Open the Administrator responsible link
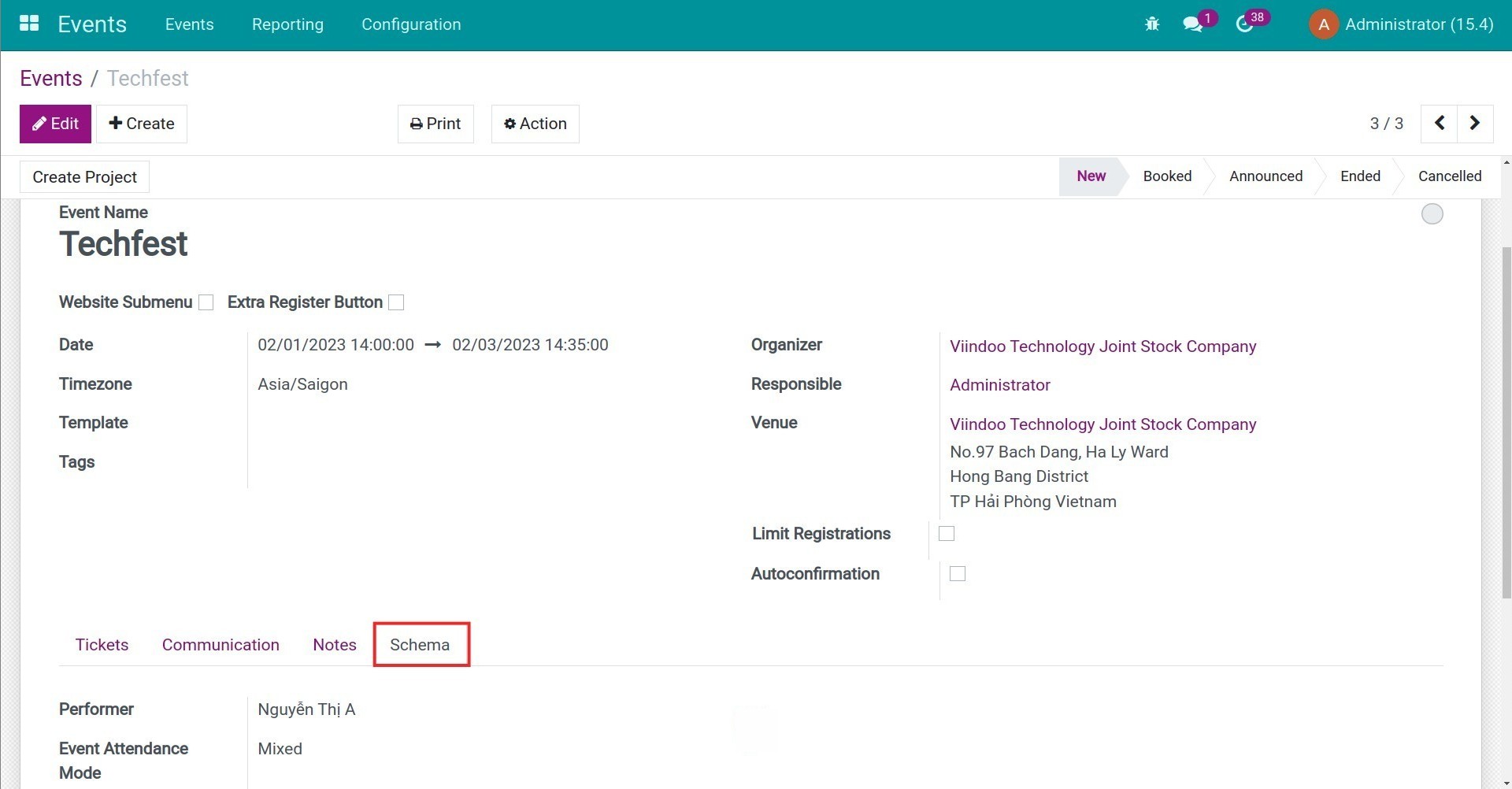Viewport: 1512px width, 789px height. tap(999, 385)
